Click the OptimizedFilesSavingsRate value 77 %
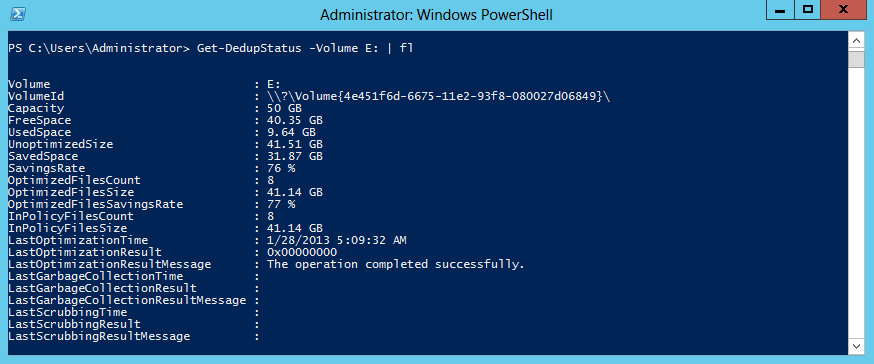Screen dimensions: 874x364 click(x=281, y=205)
